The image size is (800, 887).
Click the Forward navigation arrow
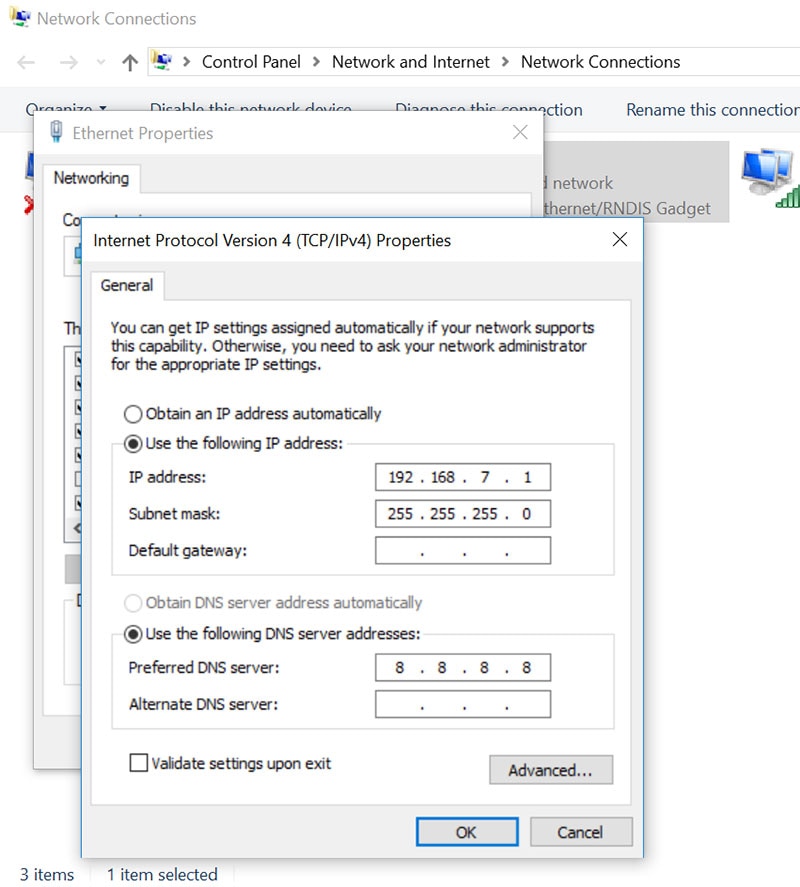pyautogui.click(x=68, y=62)
